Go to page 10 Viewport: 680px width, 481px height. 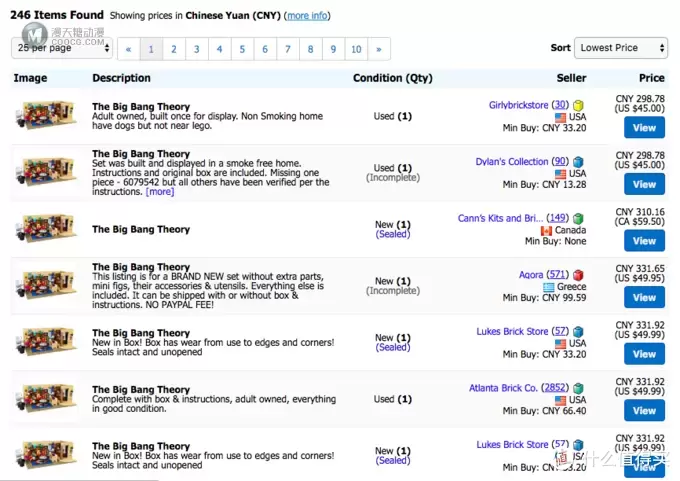(356, 49)
